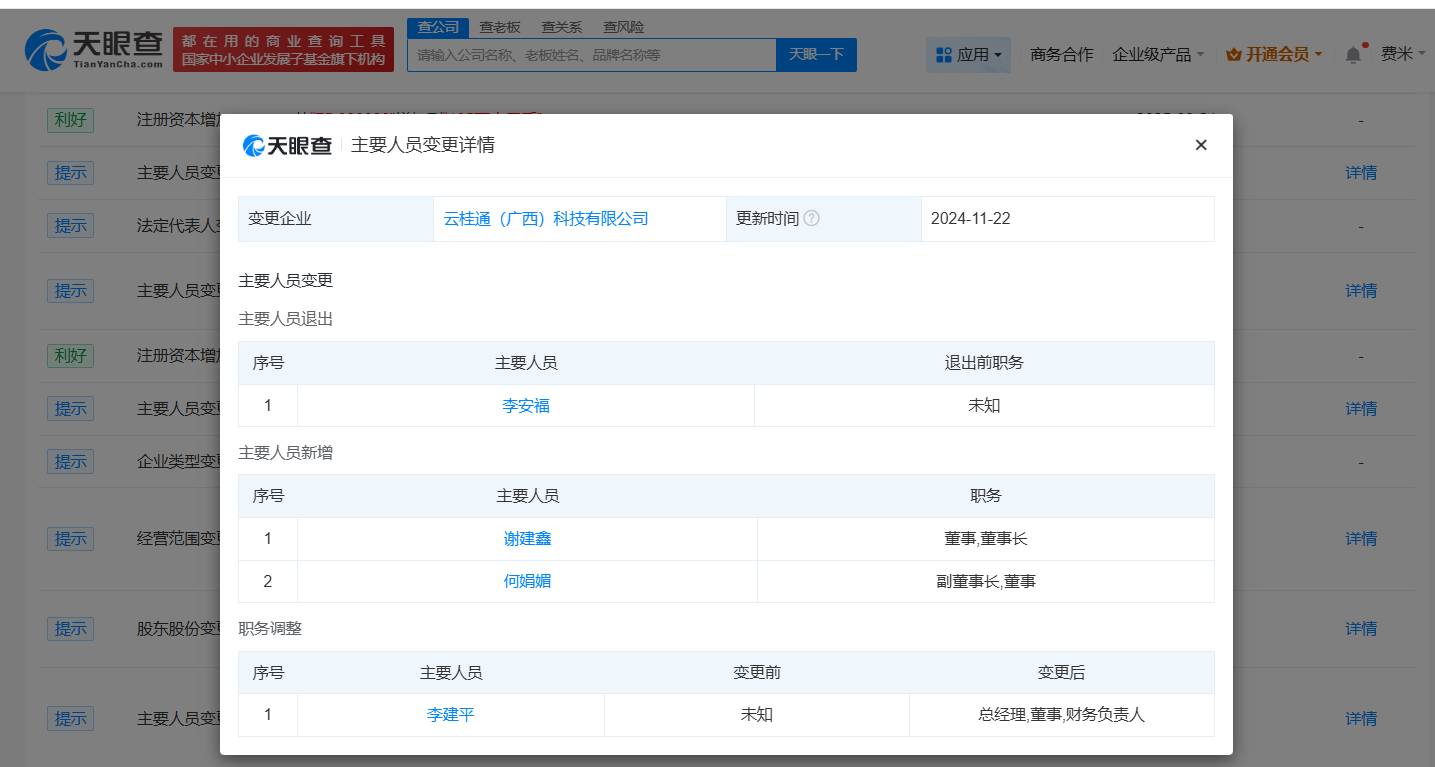Select the 查风险 search tab
1435x767 pixels.
(624, 27)
